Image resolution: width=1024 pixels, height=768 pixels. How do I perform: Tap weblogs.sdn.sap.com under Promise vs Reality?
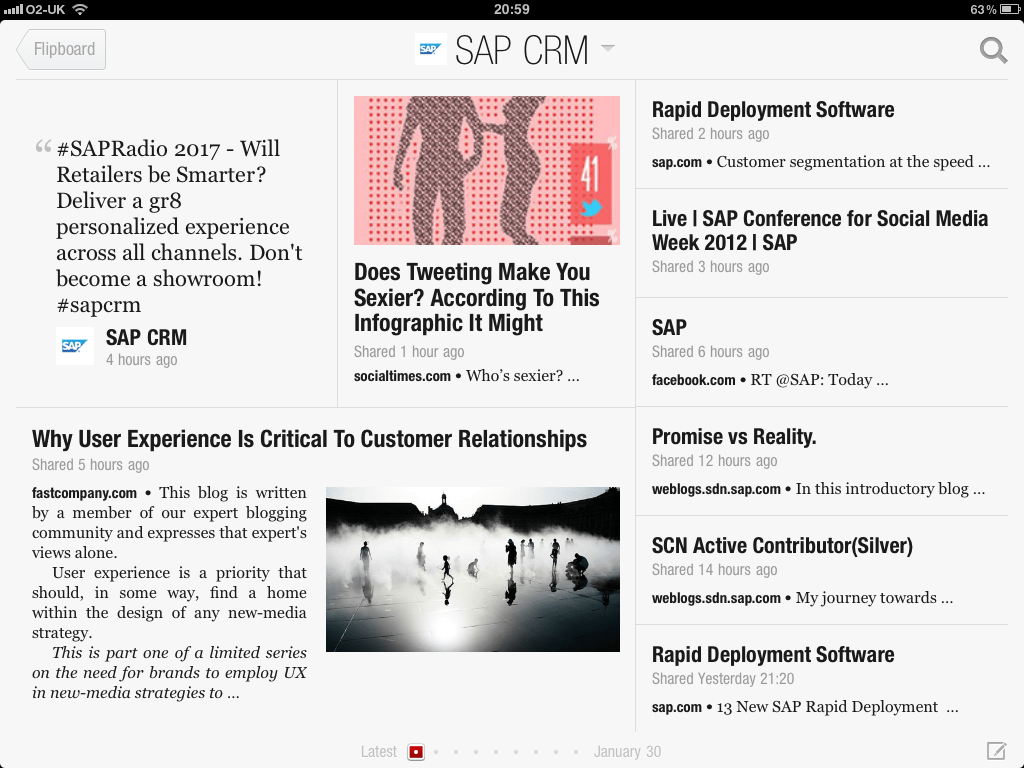pyautogui.click(x=716, y=489)
